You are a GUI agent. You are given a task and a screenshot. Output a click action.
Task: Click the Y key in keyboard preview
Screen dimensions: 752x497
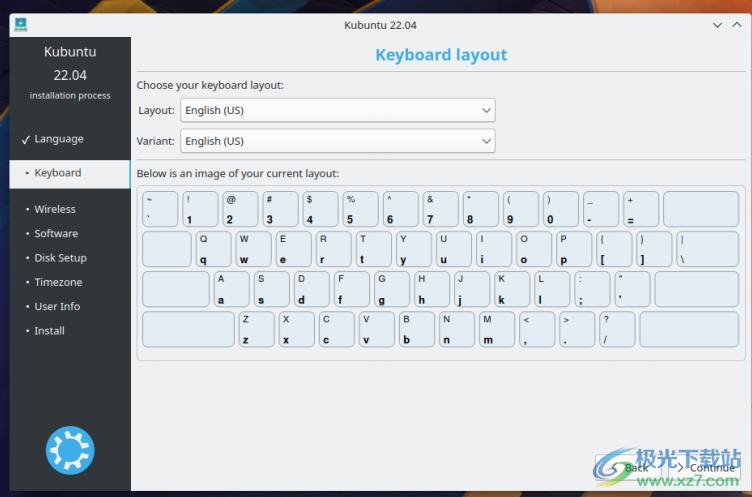[x=414, y=249]
